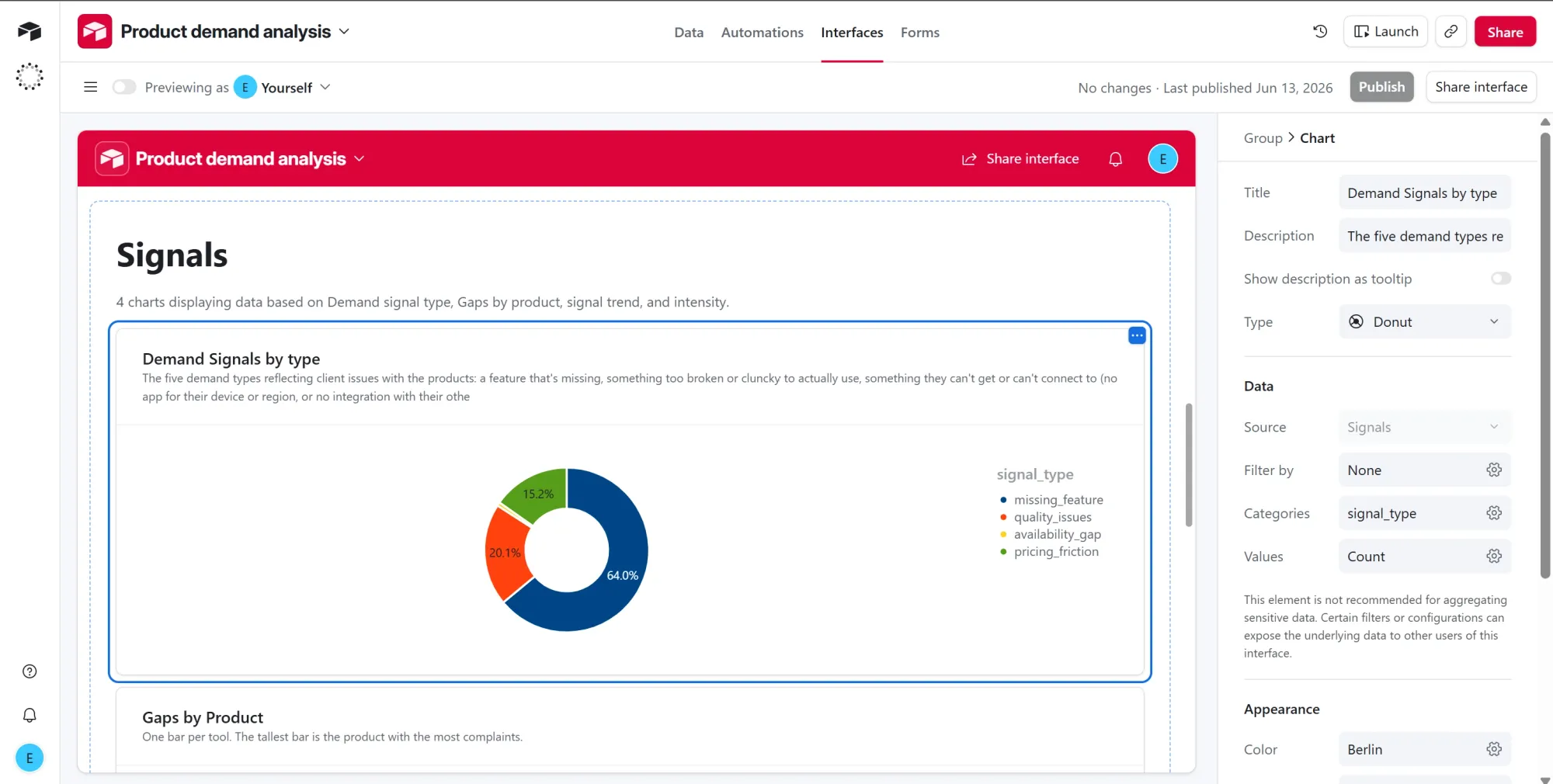Screen dimensions: 1553x784
Task: Click the Share interface arrow icon in header
Action: [969, 159]
